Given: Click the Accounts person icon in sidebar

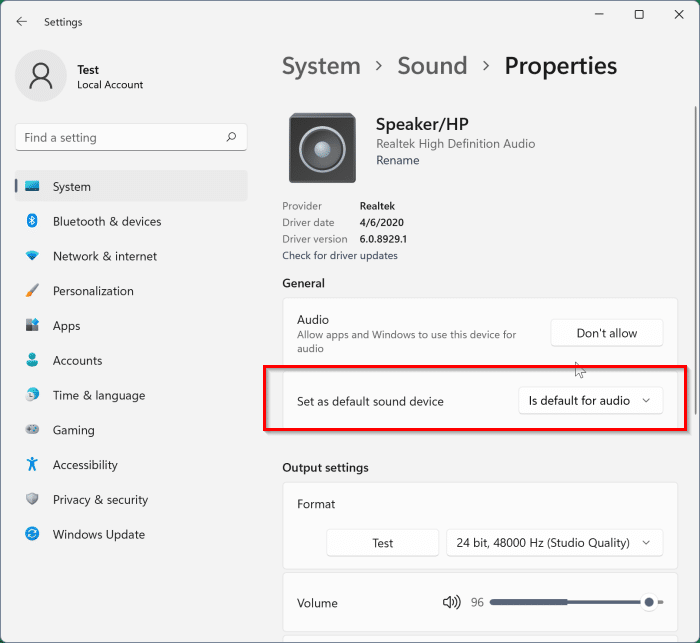Looking at the screenshot, I should pos(32,360).
